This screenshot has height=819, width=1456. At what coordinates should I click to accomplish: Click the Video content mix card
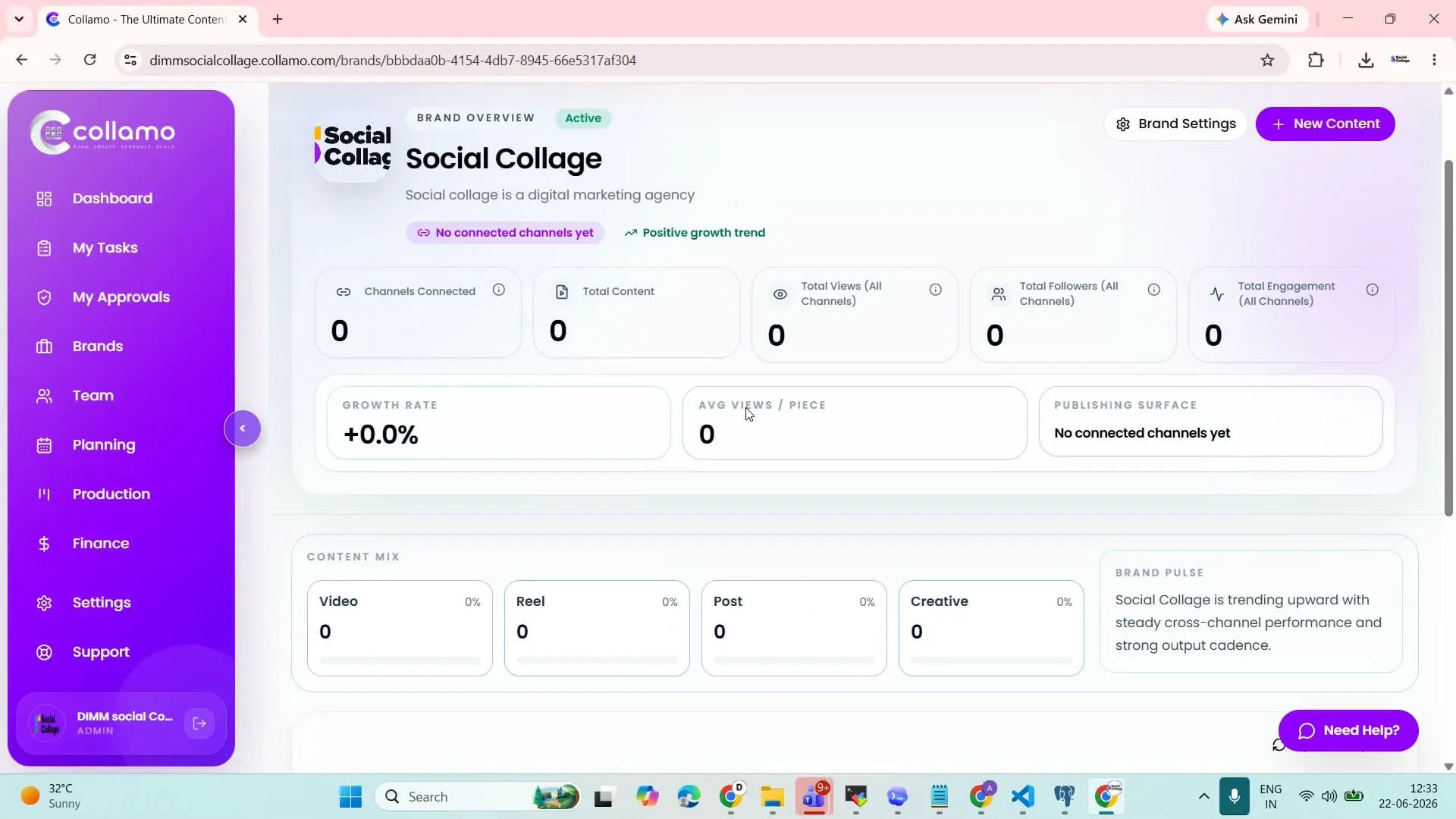(400, 629)
